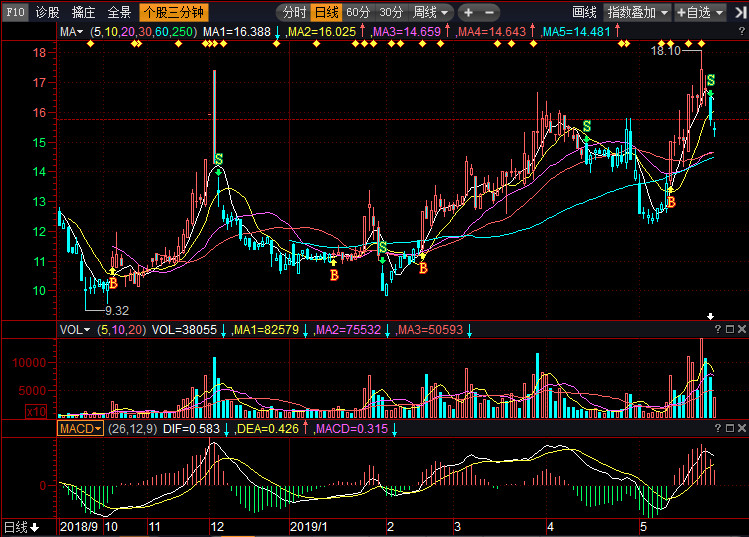Click the x10 volume scale label
This screenshot has width=749, height=537.
(36, 410)
